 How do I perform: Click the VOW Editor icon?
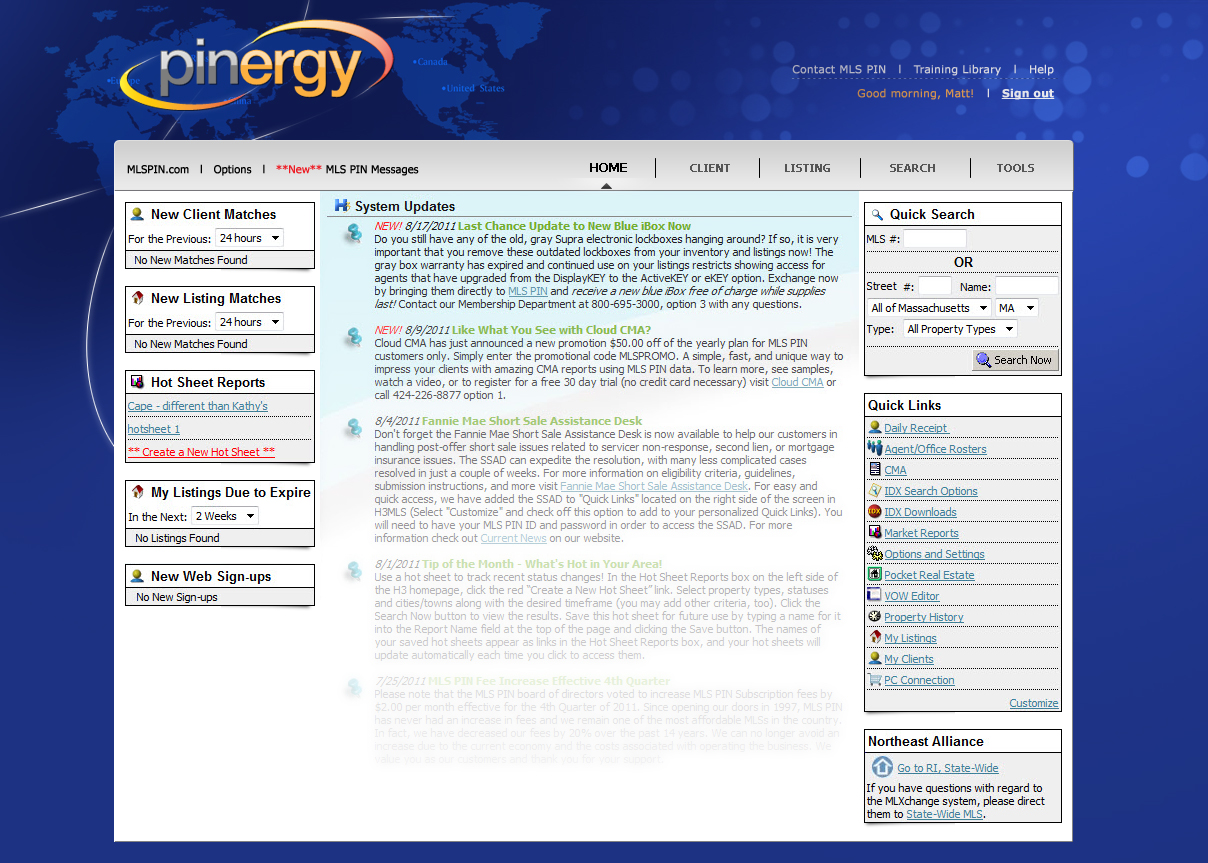875,595
